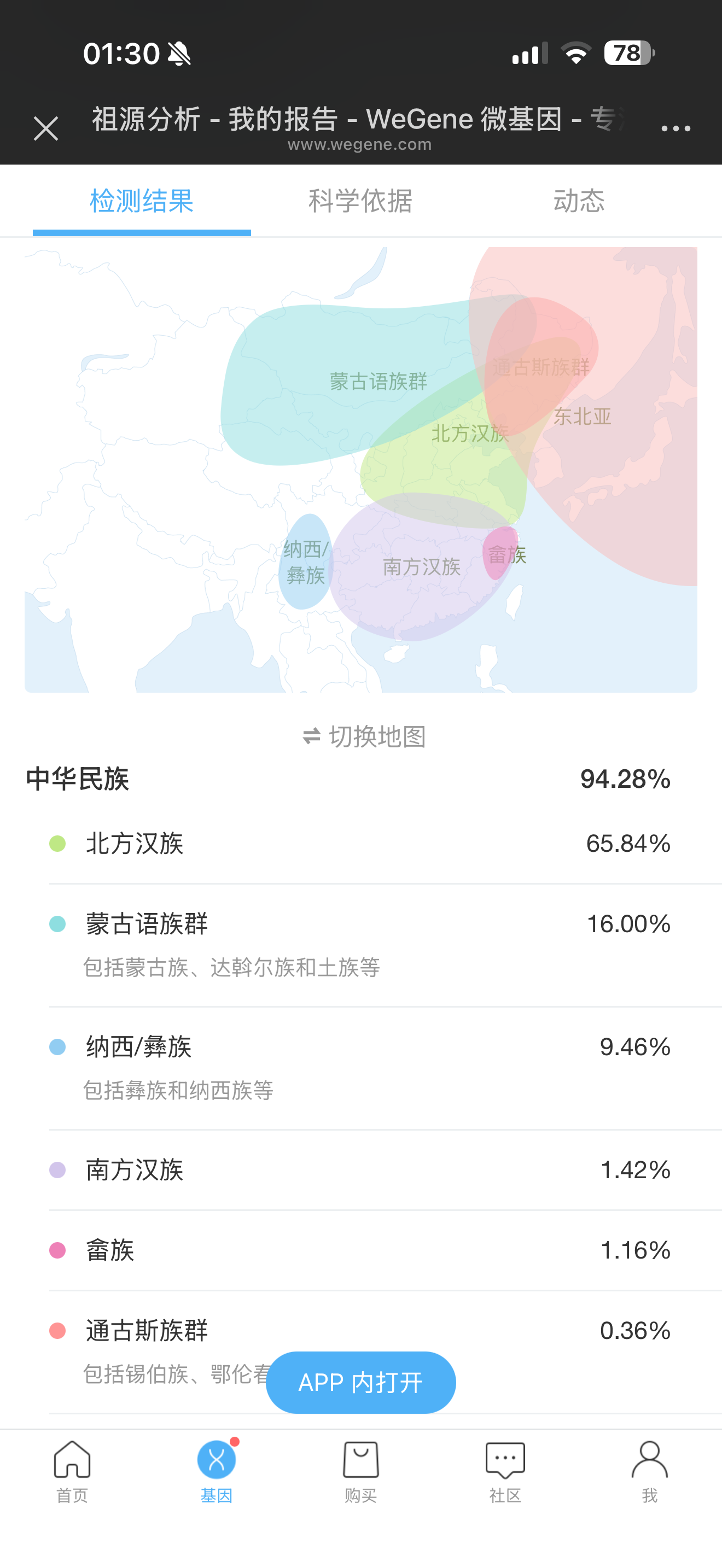Select the 检测结果 tab
The width and height of the screenshot is (722, 1568).
click(141, 201)
